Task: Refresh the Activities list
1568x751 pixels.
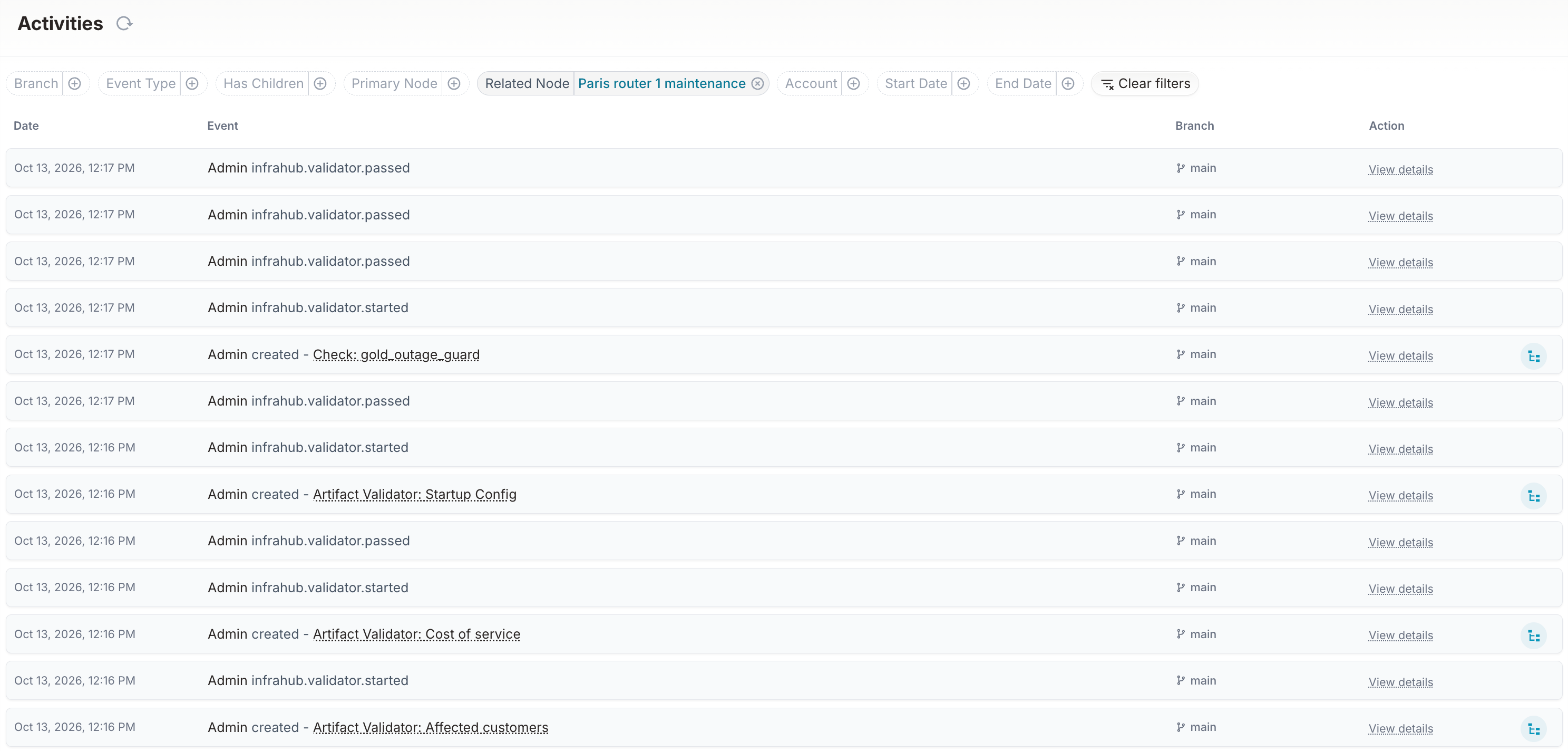Action: 124,23
